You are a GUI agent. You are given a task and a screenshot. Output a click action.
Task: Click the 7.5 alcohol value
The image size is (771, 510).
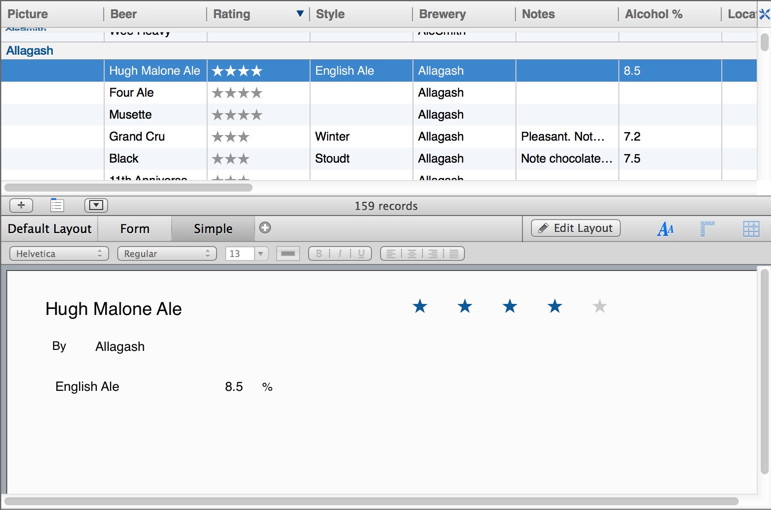[632, 158]
